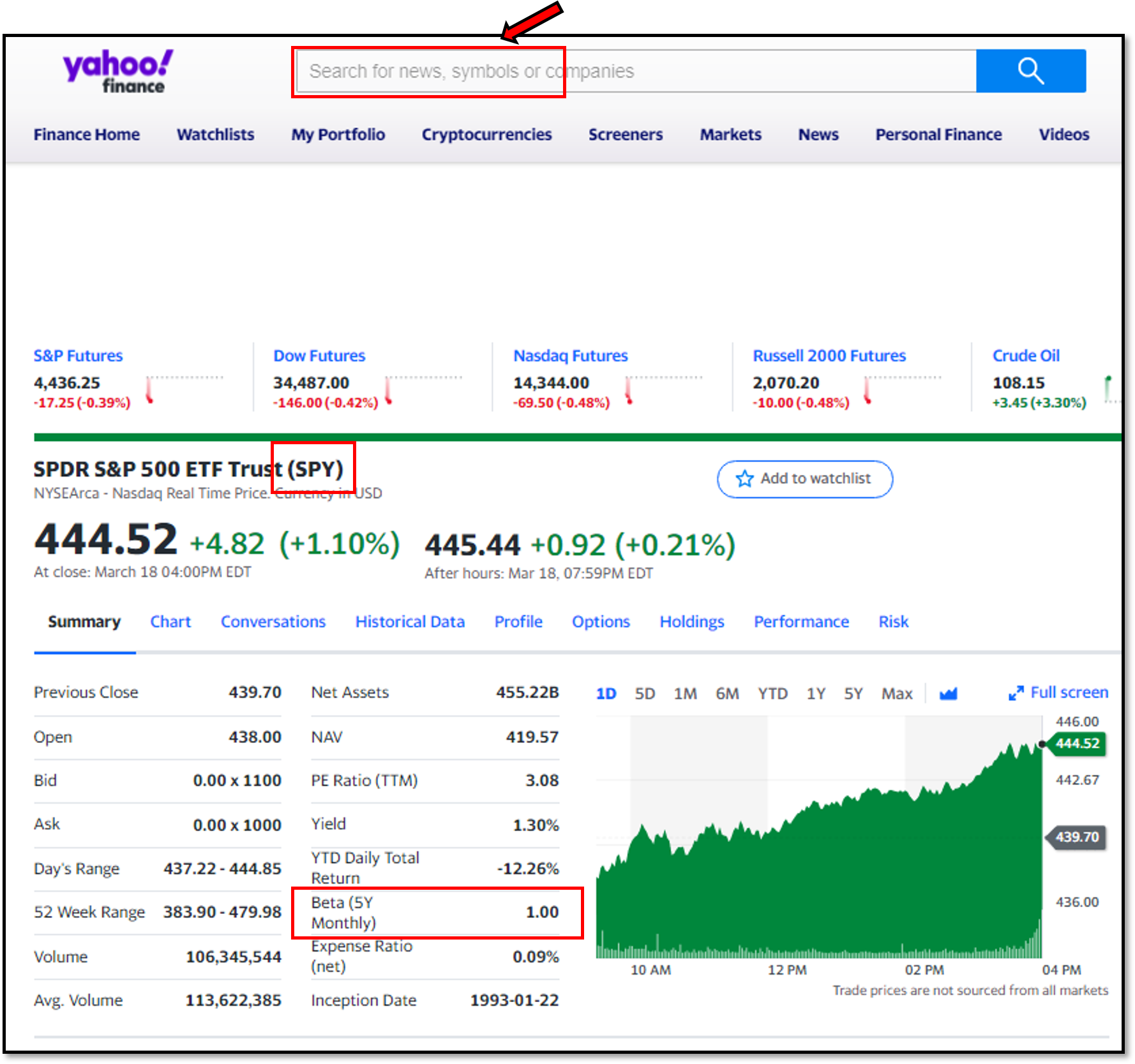Screen dimensions: 1135x1064
Task: Select the Max chart range
Action: 897,694
